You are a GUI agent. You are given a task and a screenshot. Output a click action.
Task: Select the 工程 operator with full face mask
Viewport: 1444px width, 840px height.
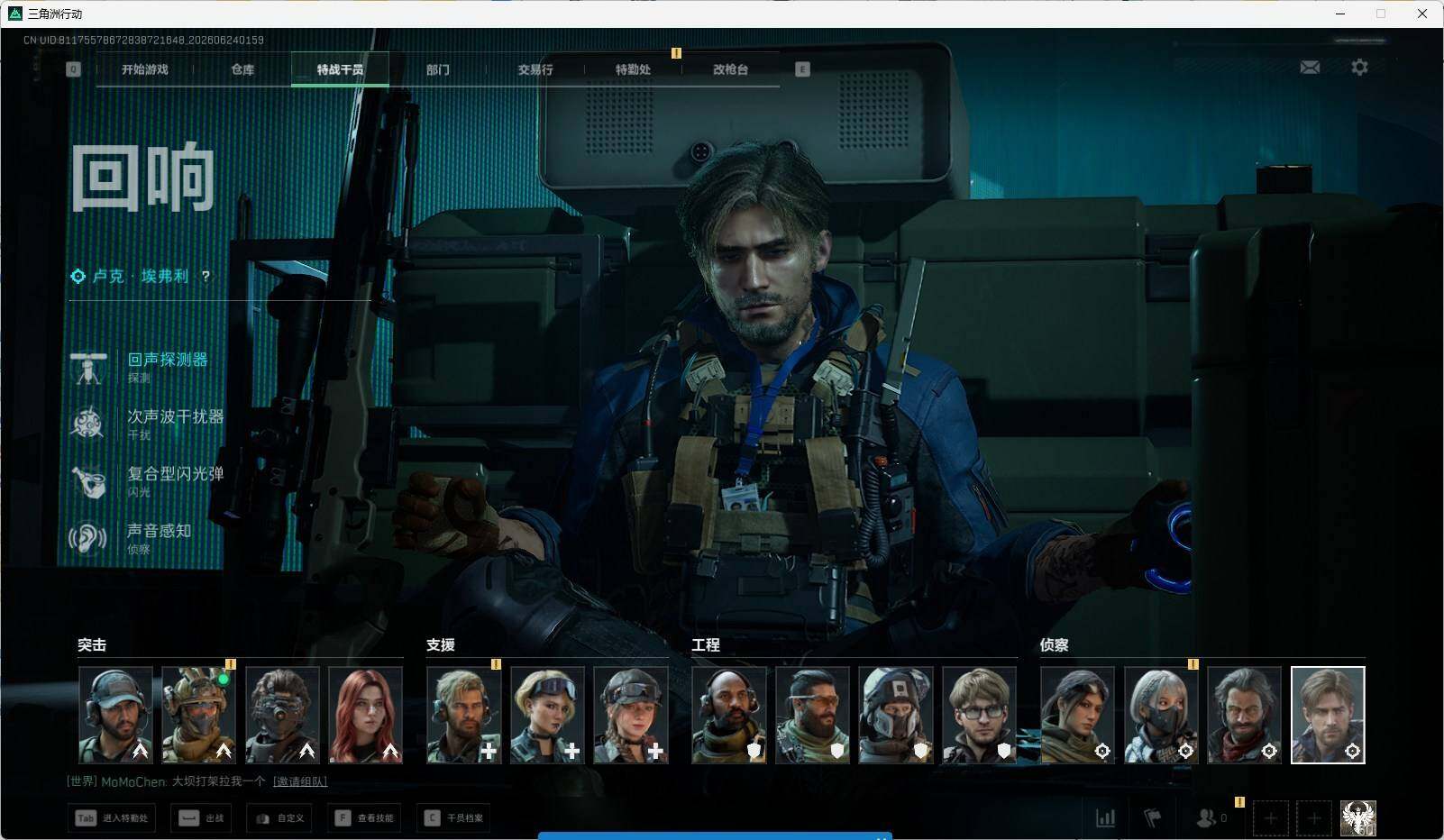coord(895,715)
